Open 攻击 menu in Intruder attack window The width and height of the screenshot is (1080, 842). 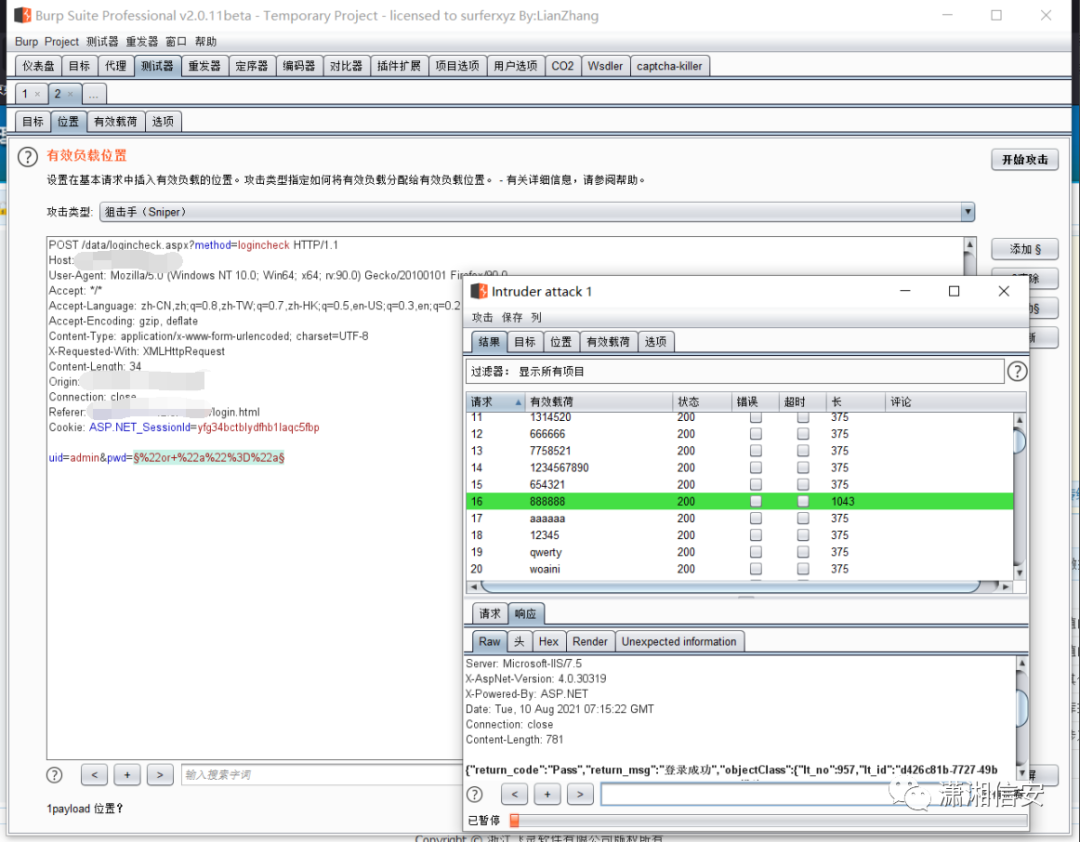pos(482,318)
